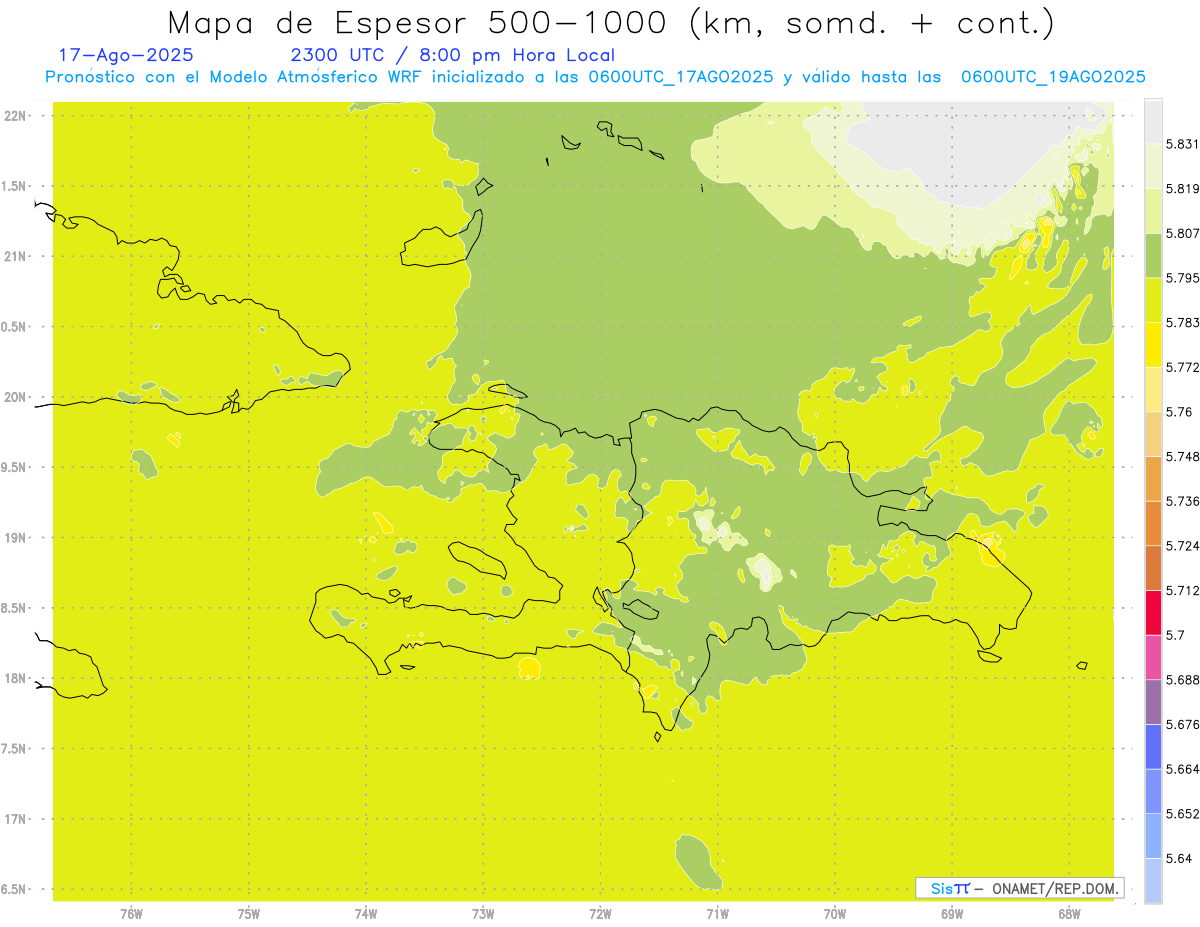1200x927 pixels.
Task: Select the date label '17-Ago-2025'
Action: (x=126, y=56)
